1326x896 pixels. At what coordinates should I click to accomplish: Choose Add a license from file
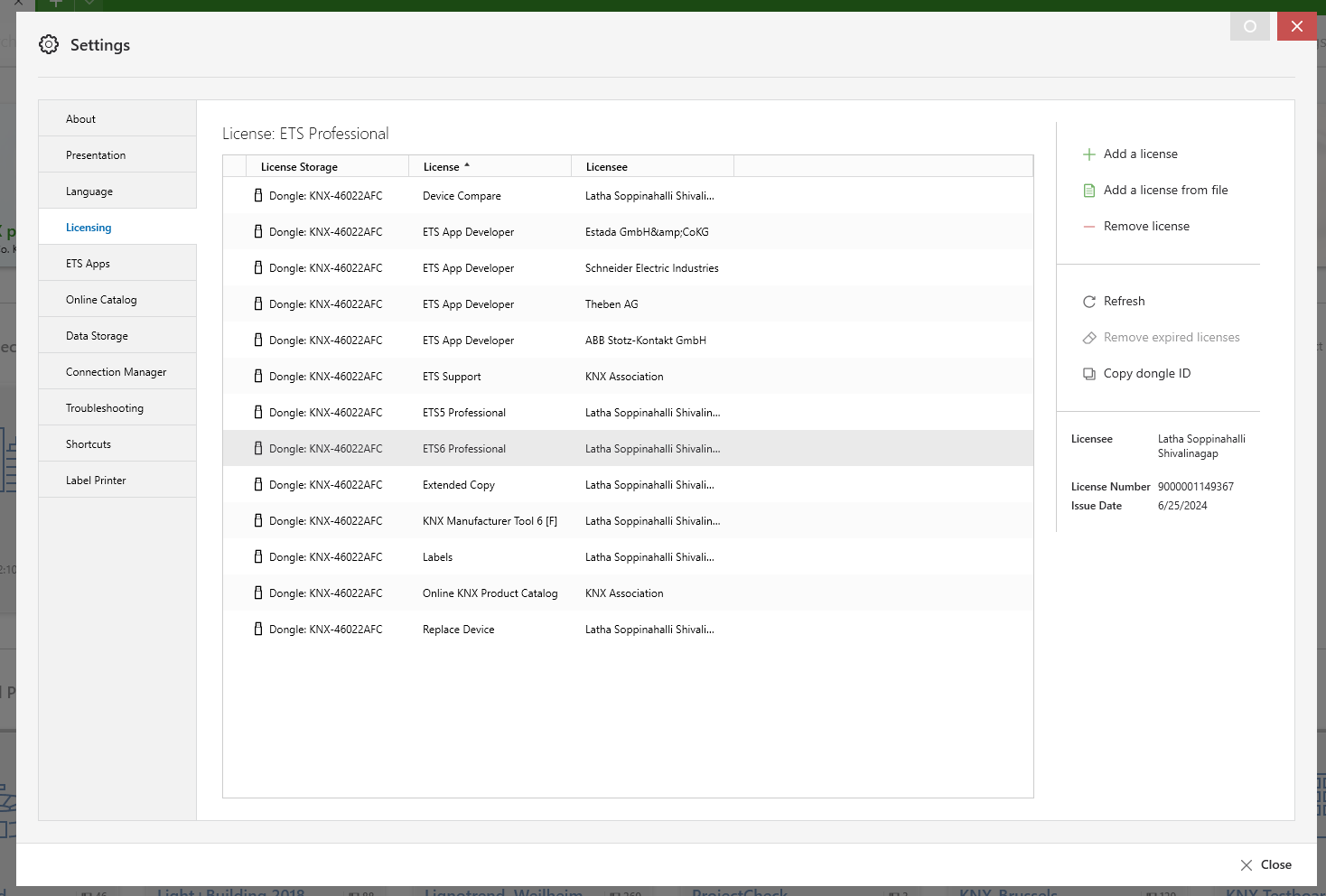1166,191
